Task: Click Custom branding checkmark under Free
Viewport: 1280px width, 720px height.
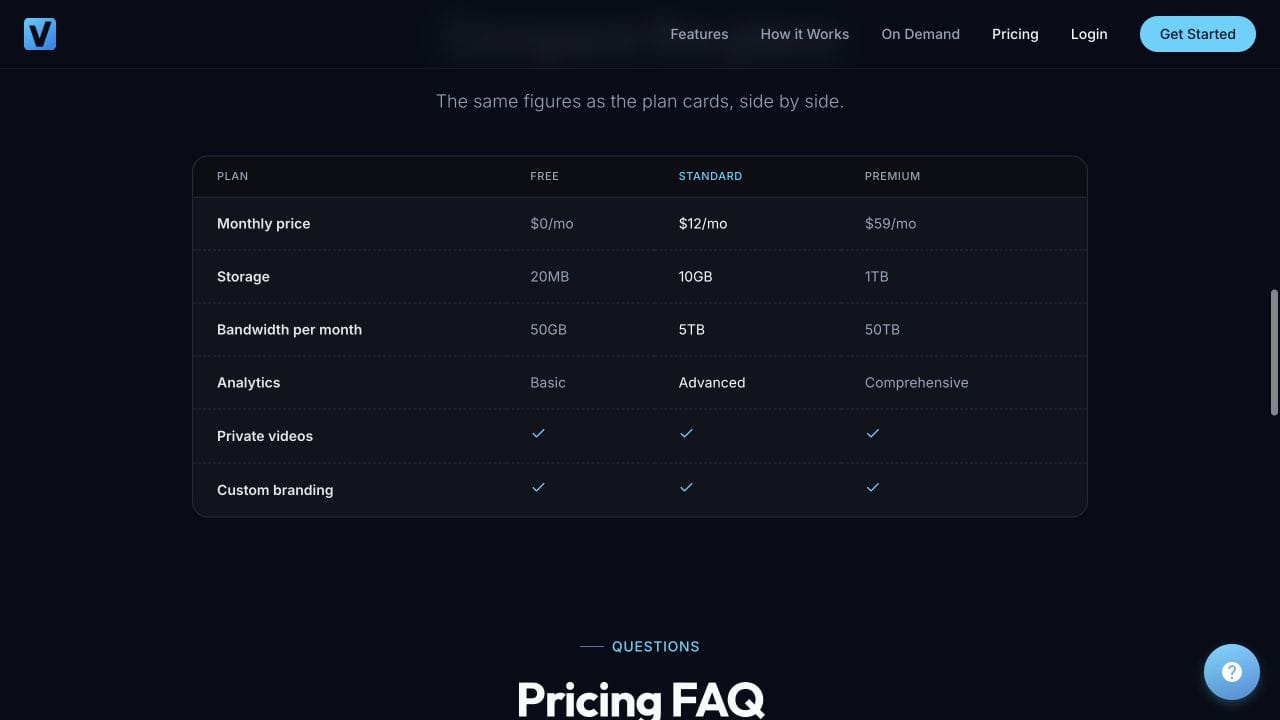Action: click(538, 487)
